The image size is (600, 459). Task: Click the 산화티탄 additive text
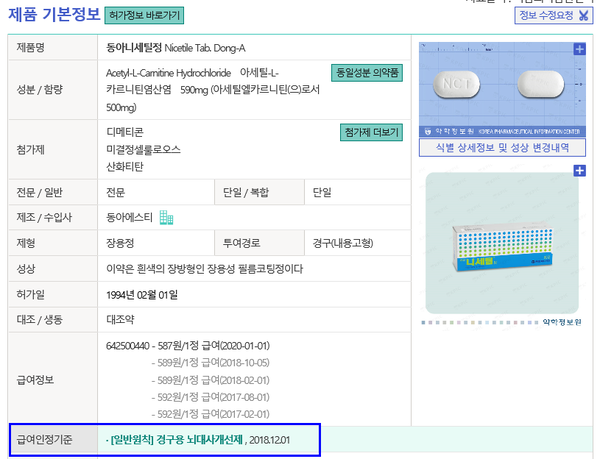tap(125, 167)
